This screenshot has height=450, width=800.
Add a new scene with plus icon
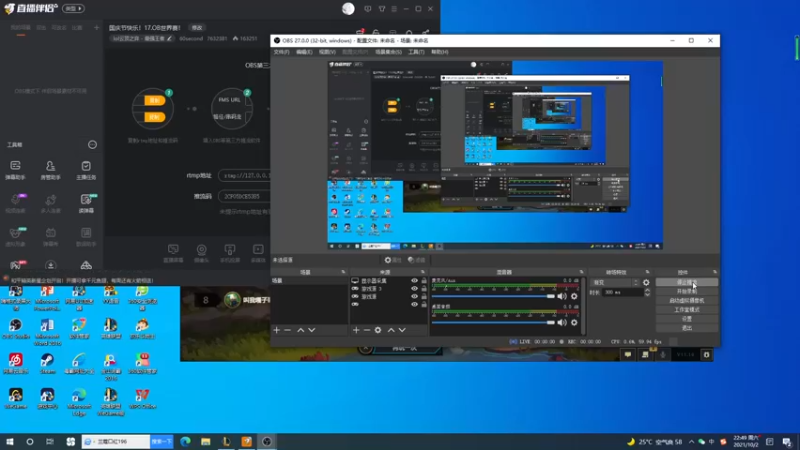pos(277,330)
